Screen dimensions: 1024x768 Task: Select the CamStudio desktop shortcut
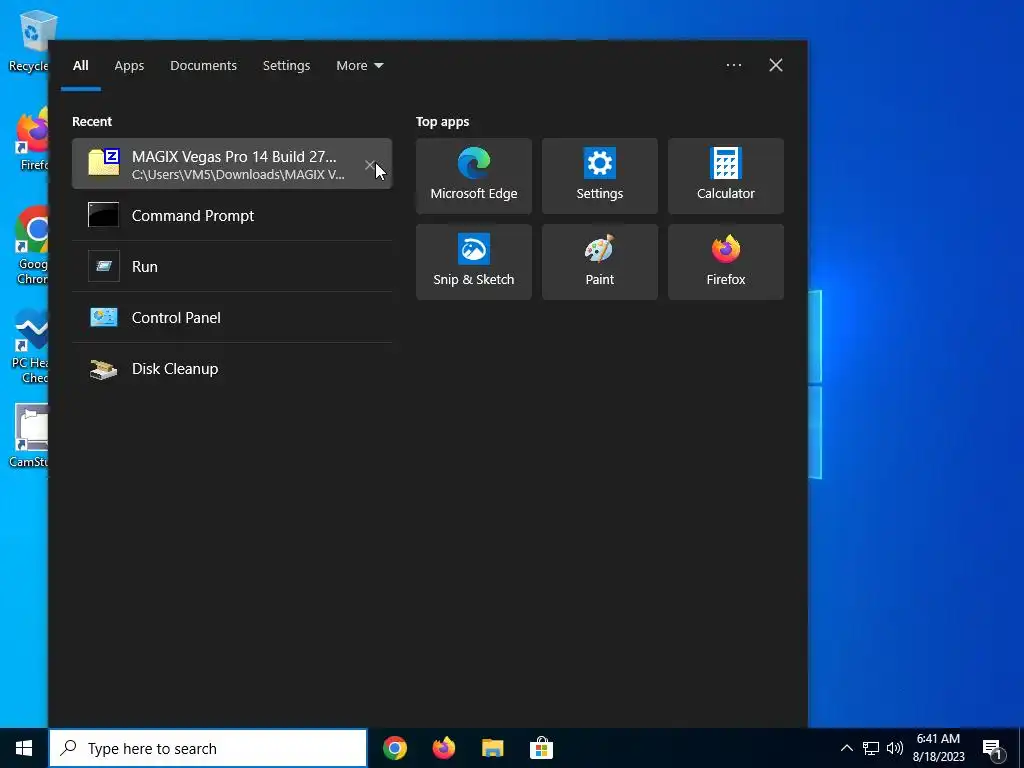[x=29, y=436]
